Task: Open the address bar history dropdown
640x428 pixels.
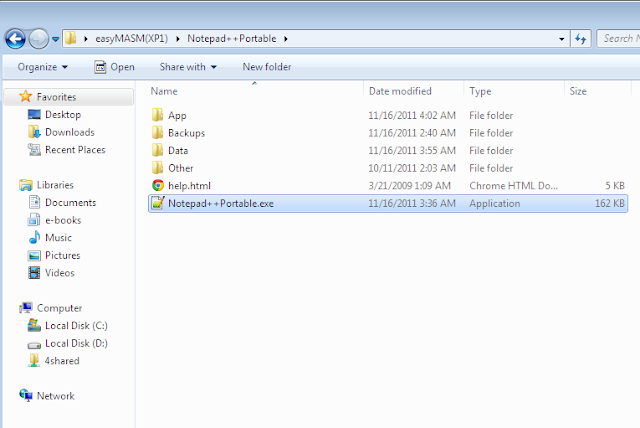Action: (x=562, y=39)
